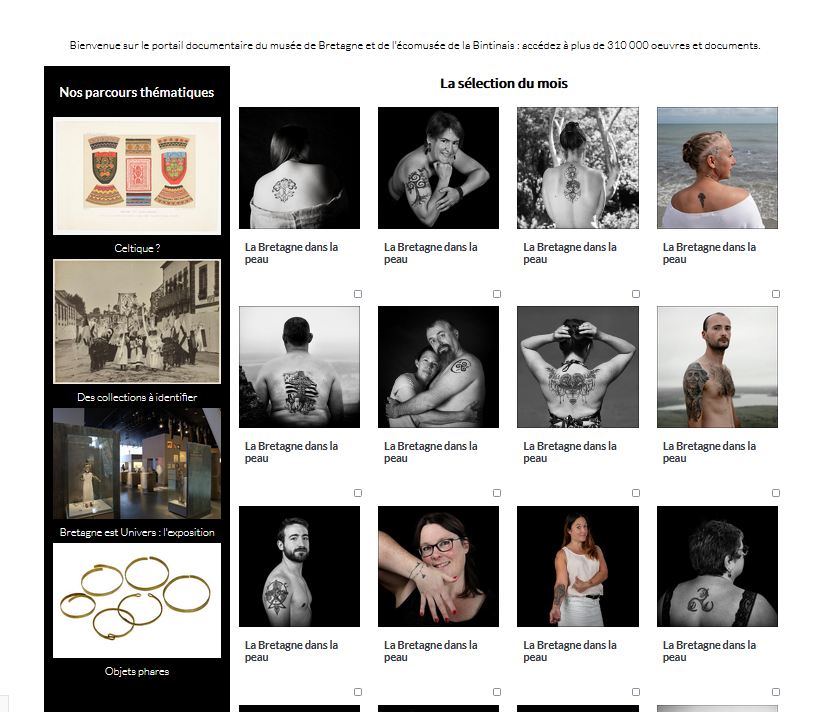Open photo of shirtless man with sleeve tattoo outdoors
The image size is (824, 712).
[717, 367]
